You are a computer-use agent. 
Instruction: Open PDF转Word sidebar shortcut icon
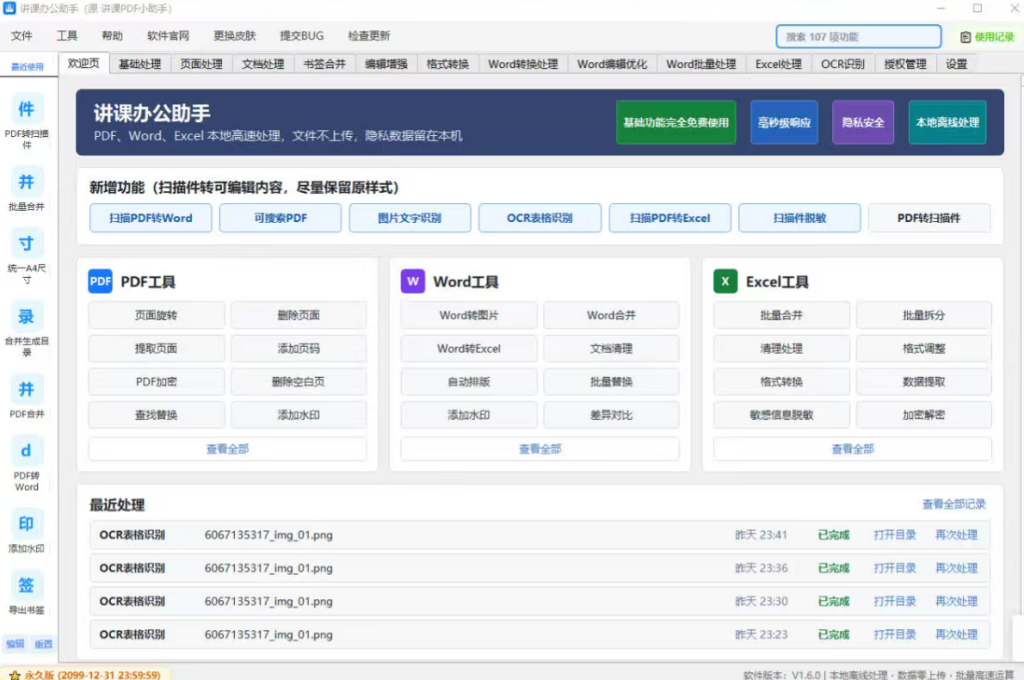coord(26,451)
